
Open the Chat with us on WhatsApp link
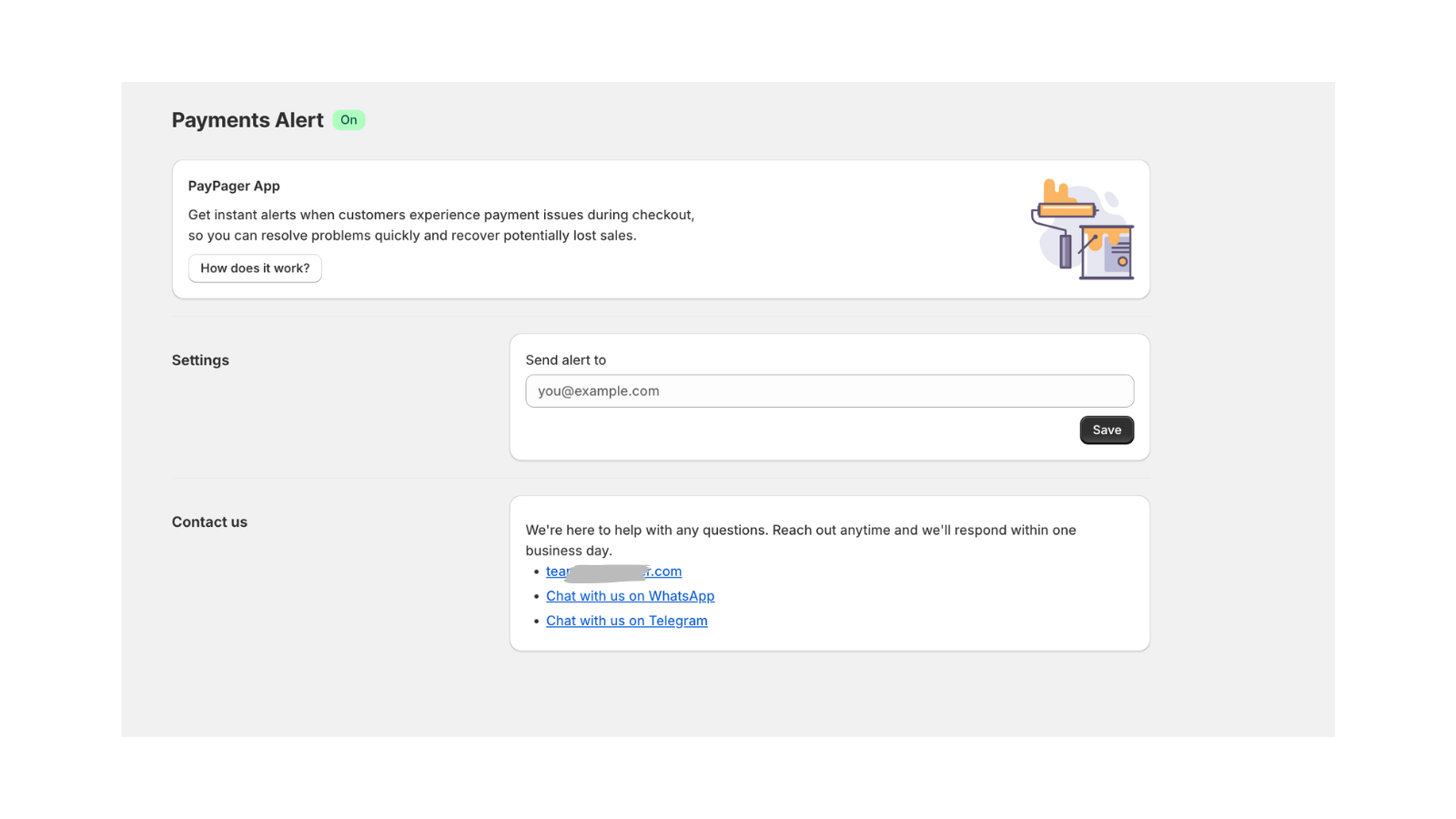pyautogui.click(x=630, y=595)
